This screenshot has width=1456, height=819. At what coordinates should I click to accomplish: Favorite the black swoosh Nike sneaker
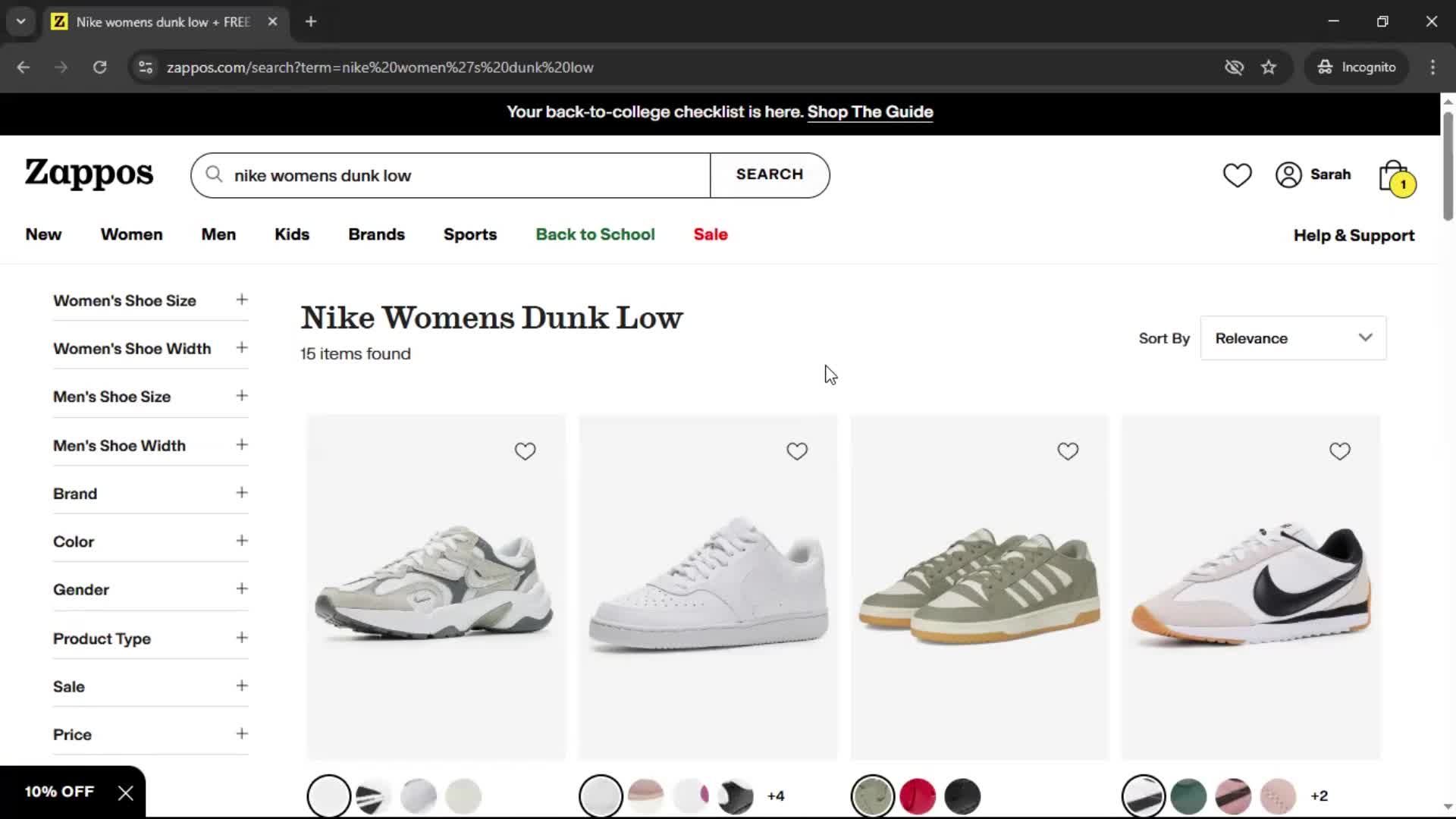tap(1339, 451)
